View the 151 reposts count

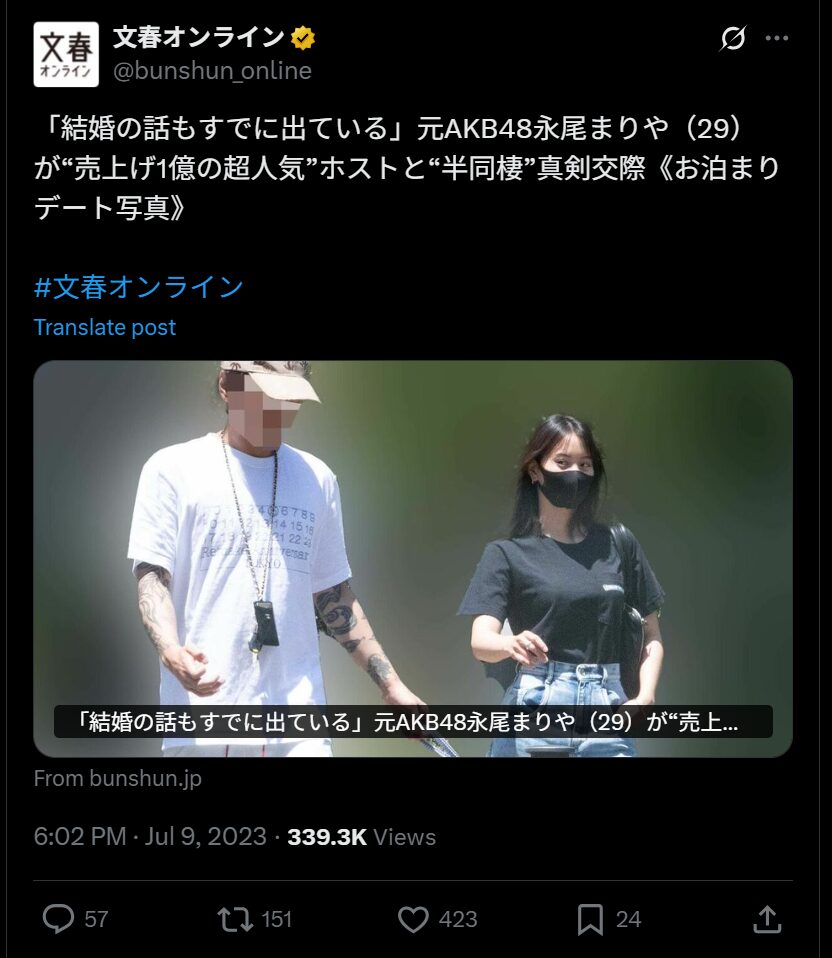point(277,919)
